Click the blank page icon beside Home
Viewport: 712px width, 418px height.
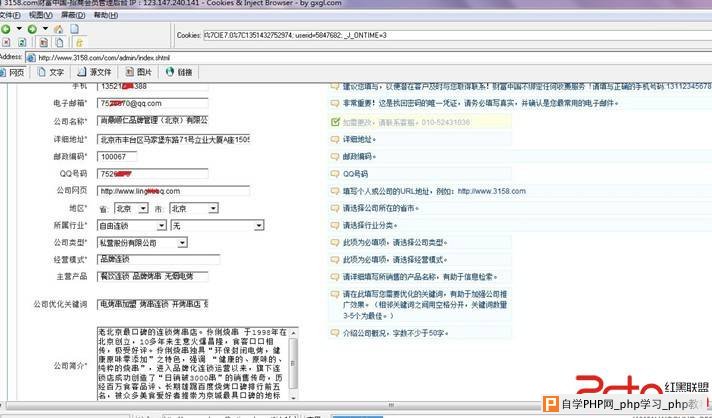point(74,29)
